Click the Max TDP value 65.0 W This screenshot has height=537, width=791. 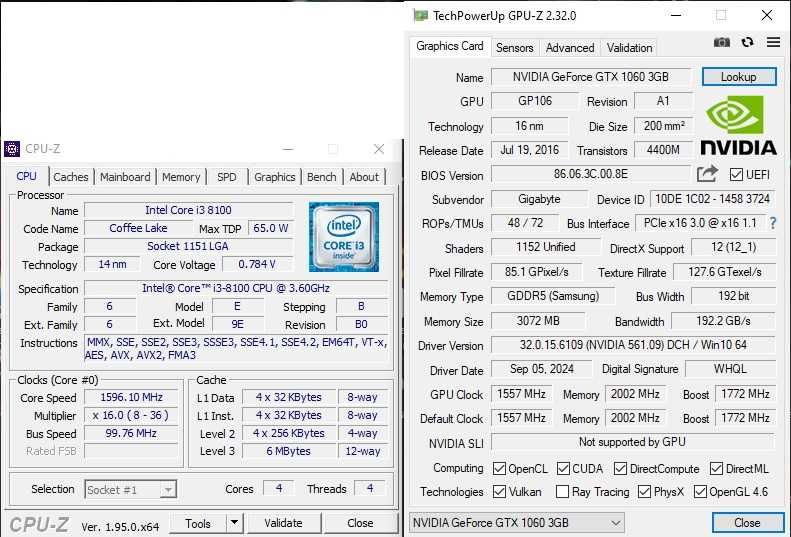[271, 228]
